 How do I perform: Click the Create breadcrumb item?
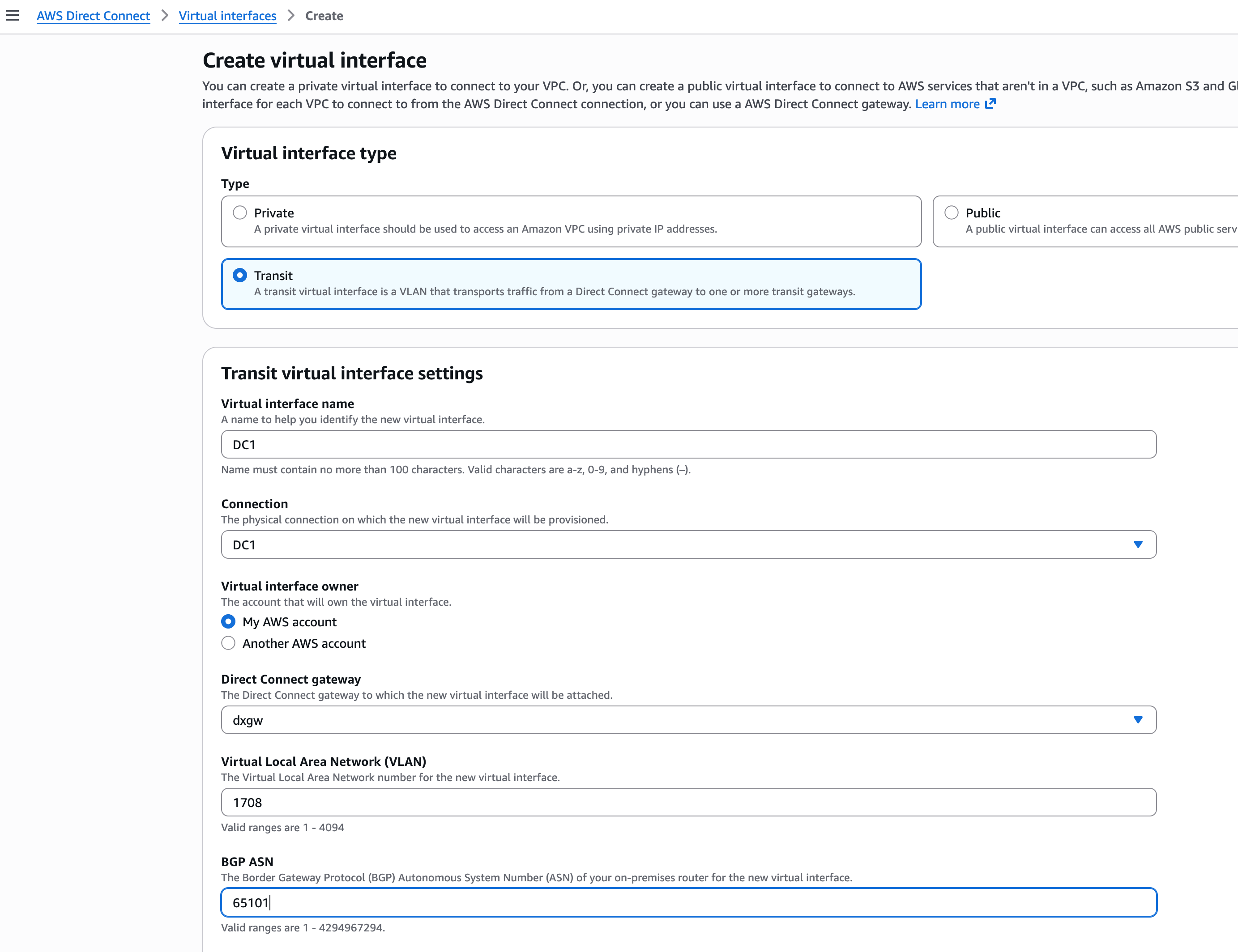324,16
